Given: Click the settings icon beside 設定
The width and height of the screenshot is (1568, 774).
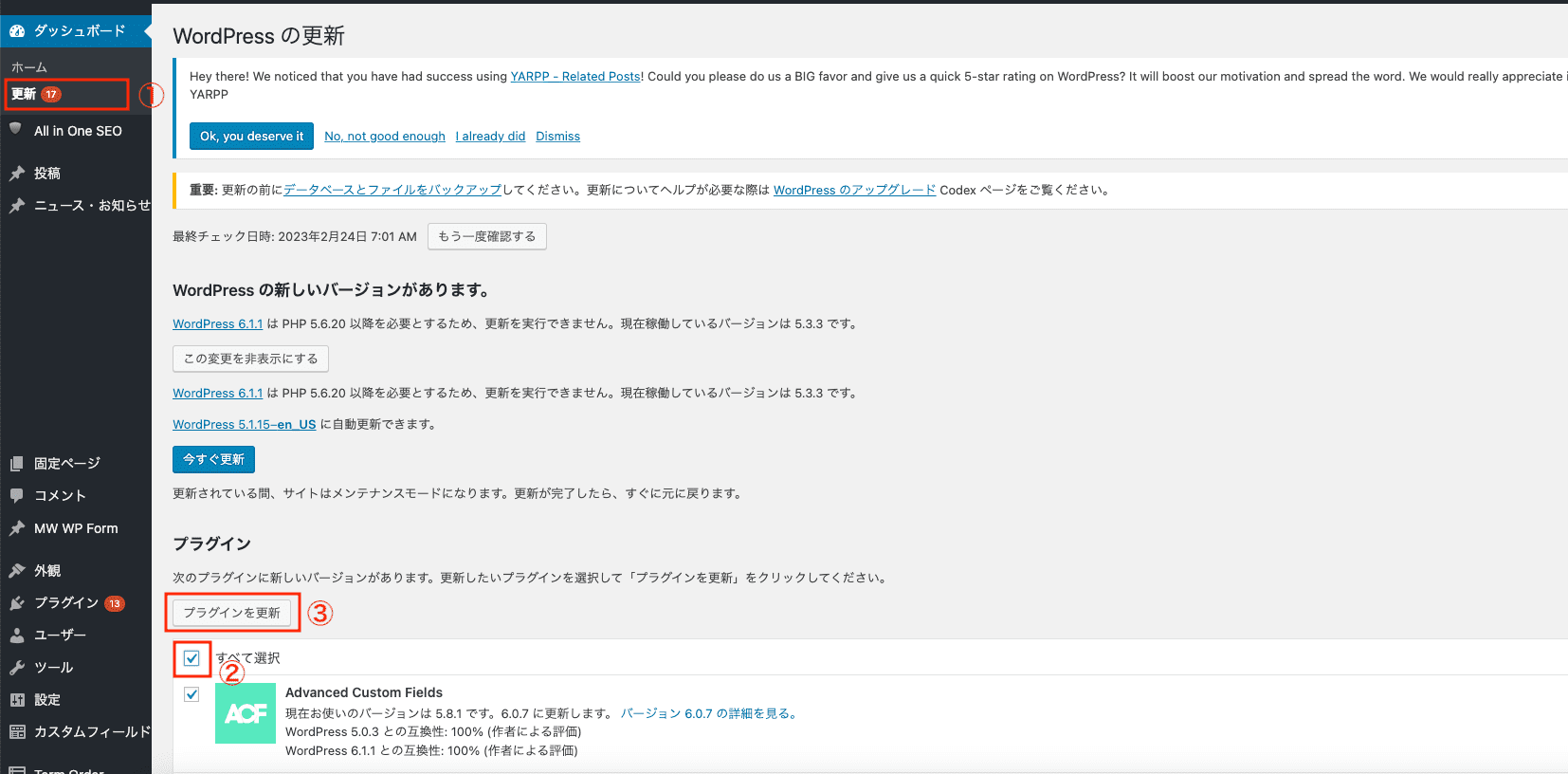Looking at the screenshot, I should (17, 700).
